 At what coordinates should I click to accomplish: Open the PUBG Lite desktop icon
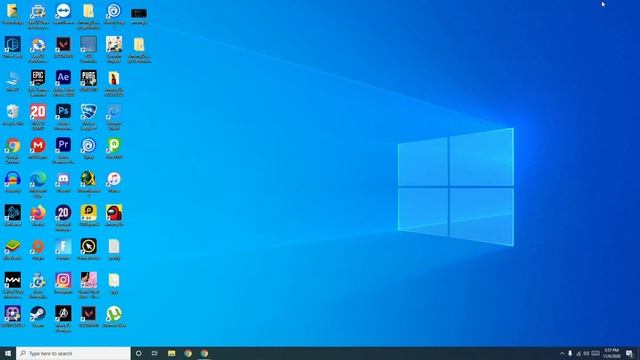[x=89, y=78]
